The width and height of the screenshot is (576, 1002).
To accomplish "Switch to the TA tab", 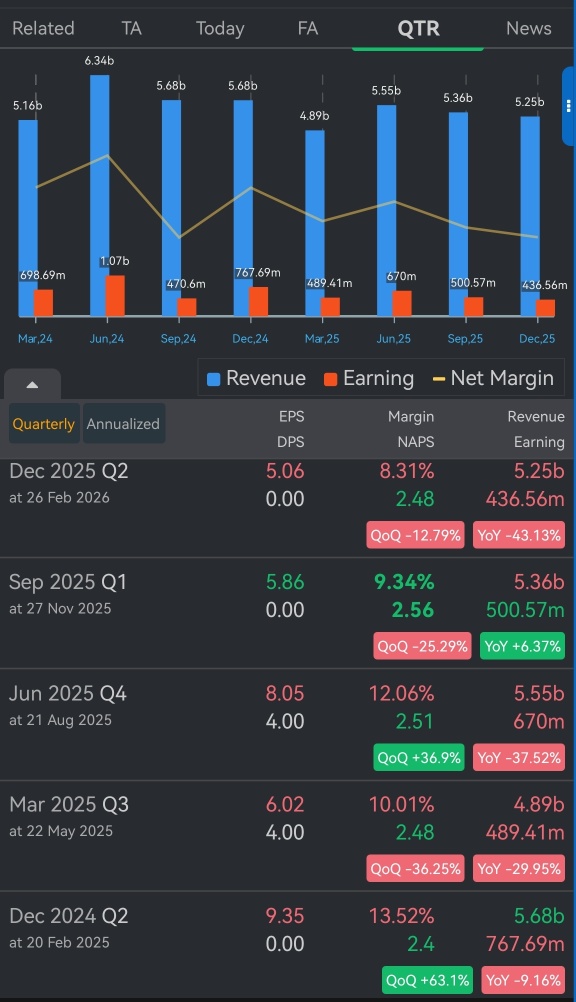I will (132, 28).
